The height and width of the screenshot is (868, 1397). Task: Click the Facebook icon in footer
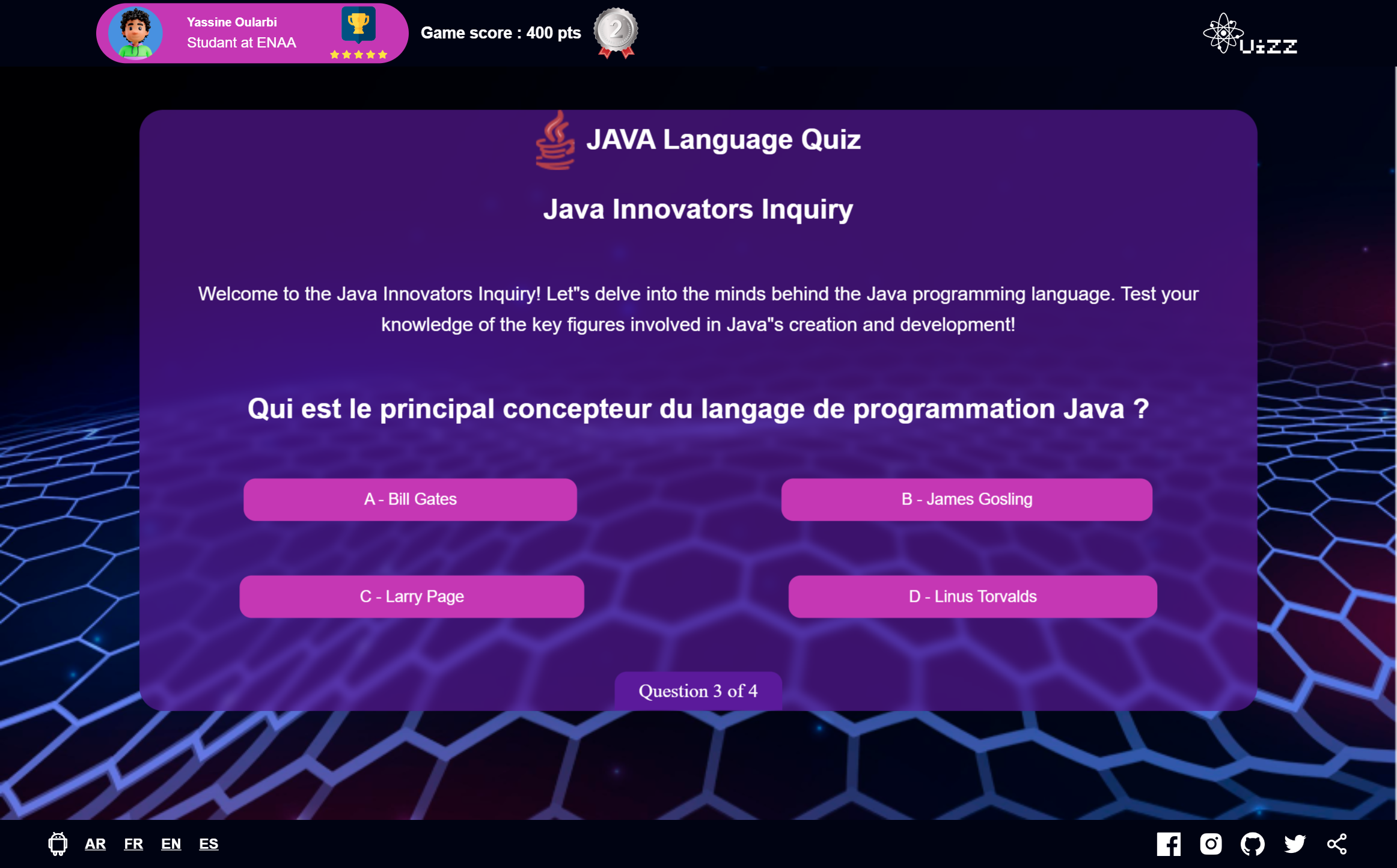pyautogui.click(x=1170, y=844)
